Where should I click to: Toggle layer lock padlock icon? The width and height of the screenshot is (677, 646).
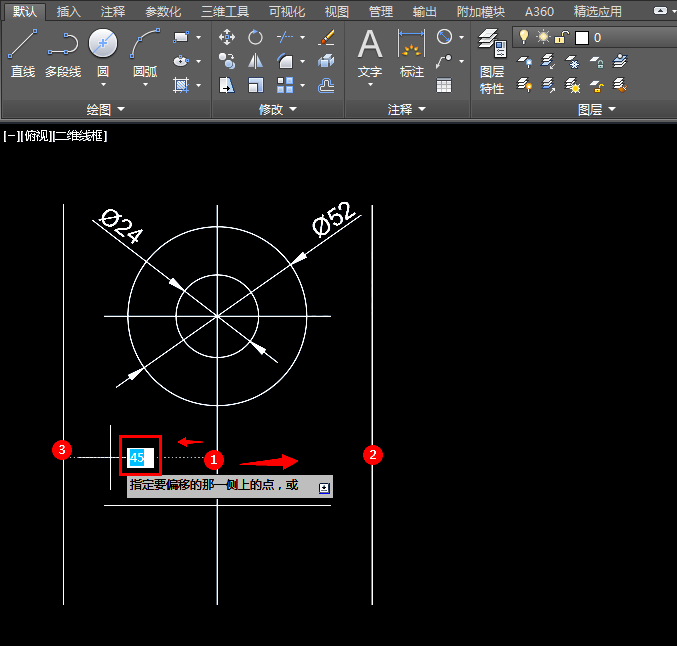point(562,37)
